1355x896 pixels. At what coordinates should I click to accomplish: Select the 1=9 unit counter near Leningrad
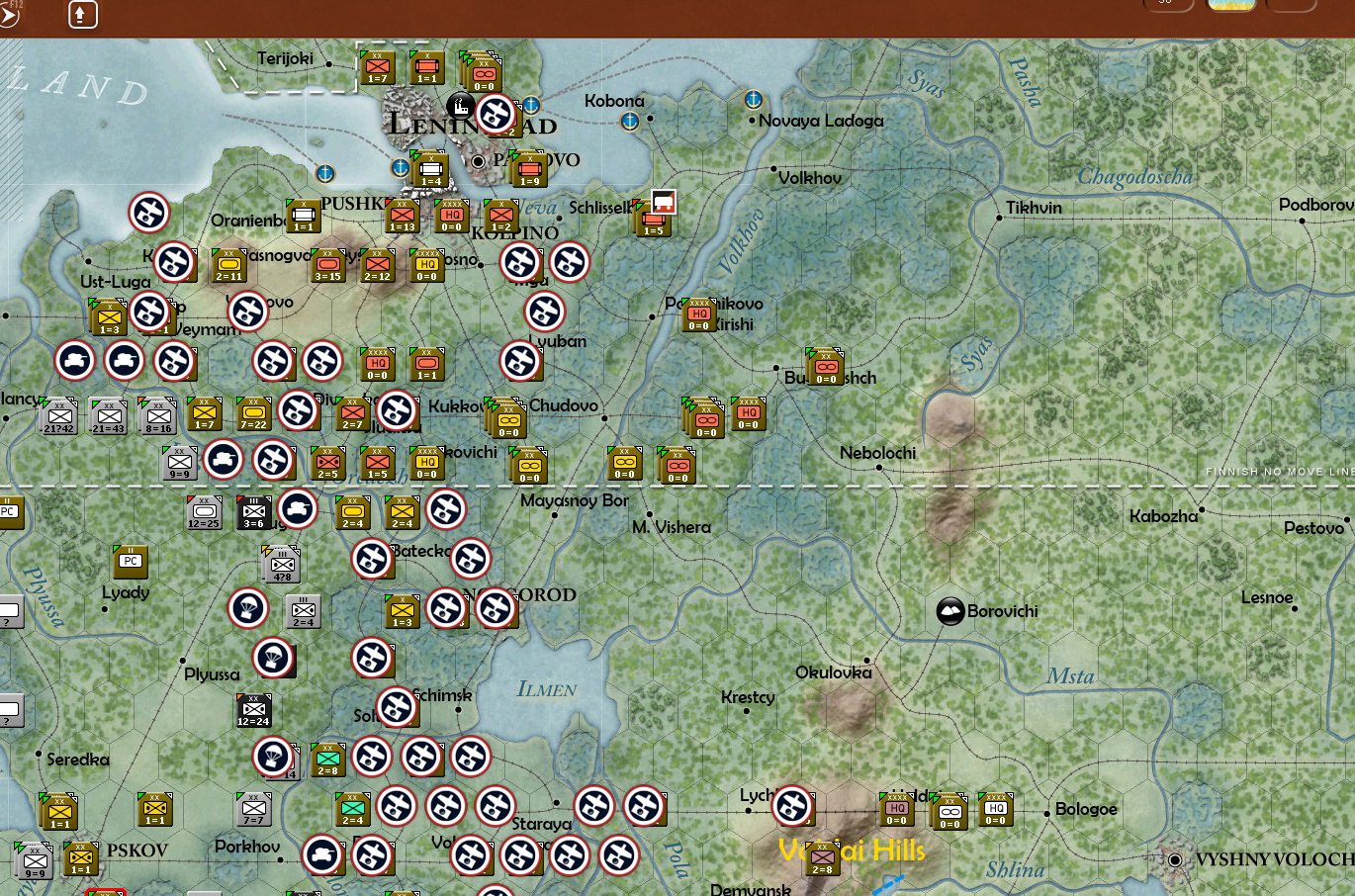529,170
